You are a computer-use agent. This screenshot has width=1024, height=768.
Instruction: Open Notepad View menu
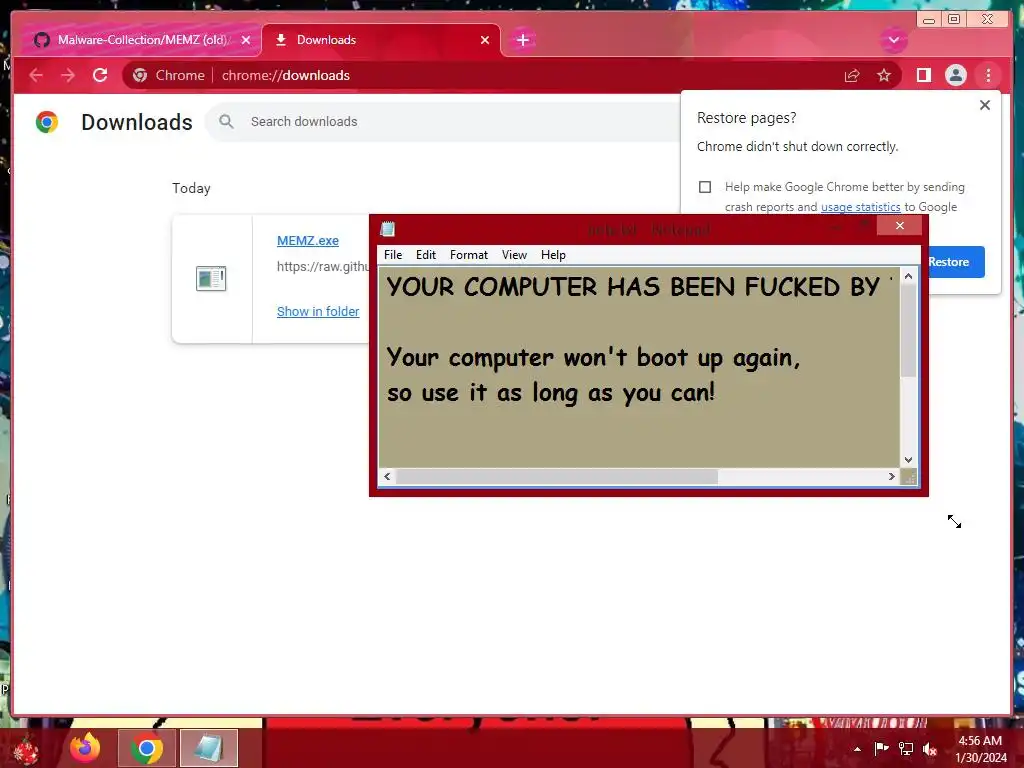pos(514,255)
